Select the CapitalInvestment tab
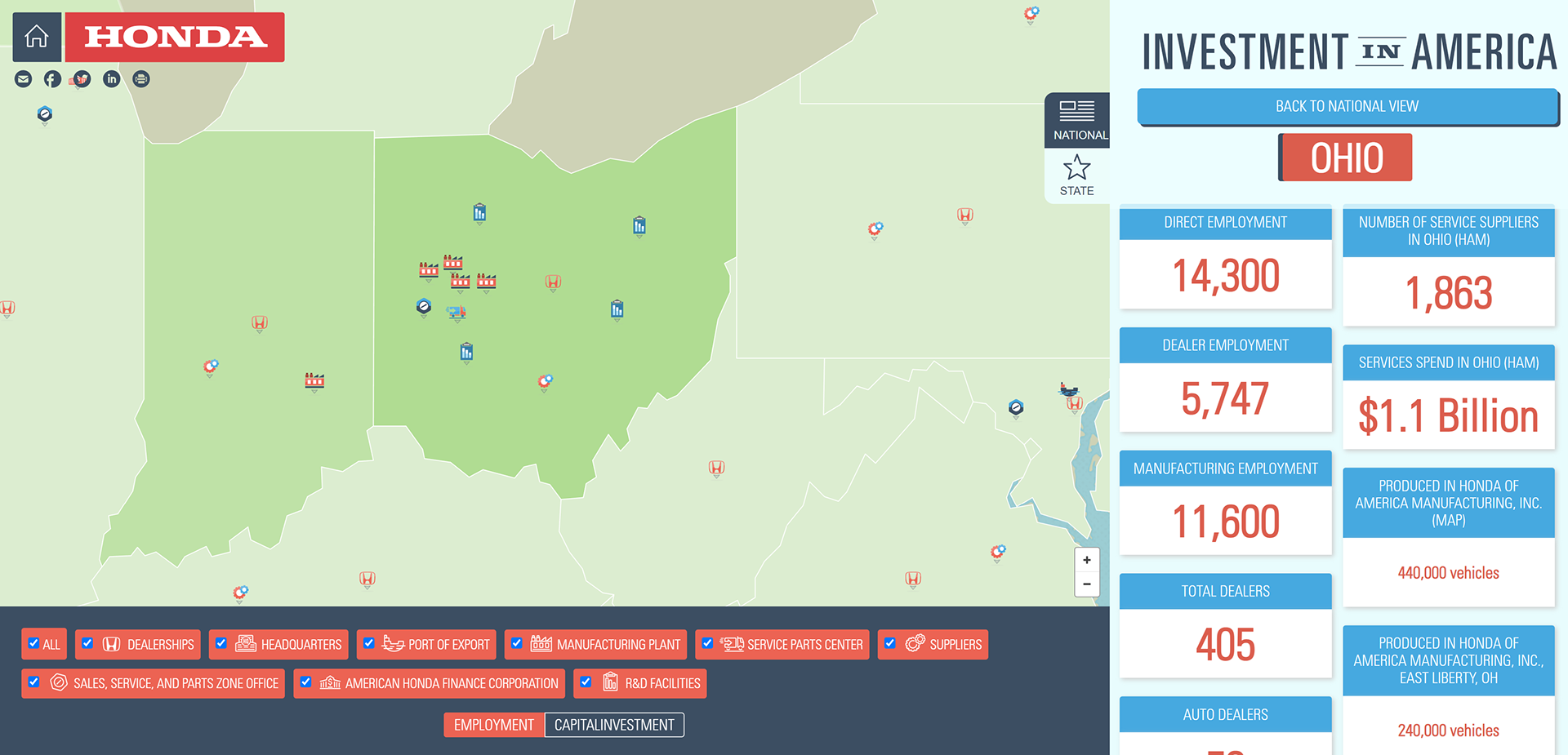This screenshot has width=1568, height=755. (x=614, y=725)
